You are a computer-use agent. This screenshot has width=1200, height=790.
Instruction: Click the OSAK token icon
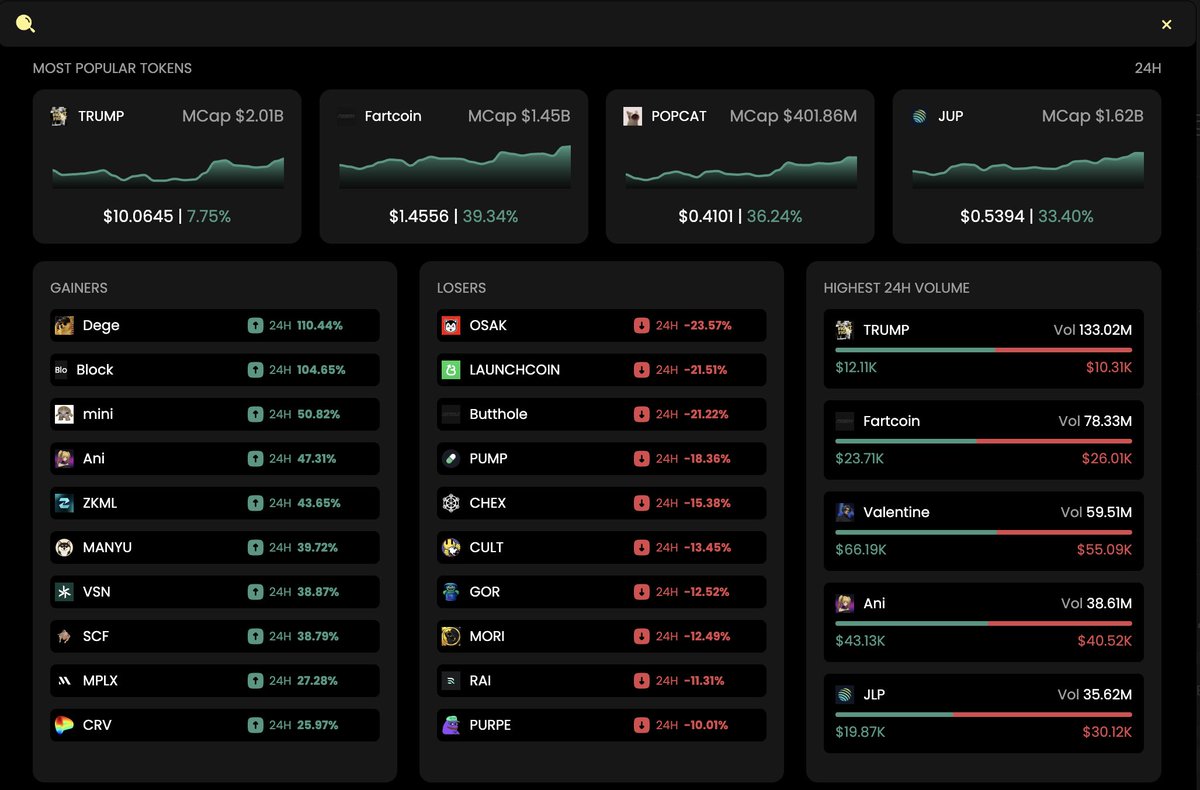pos(451,325)
